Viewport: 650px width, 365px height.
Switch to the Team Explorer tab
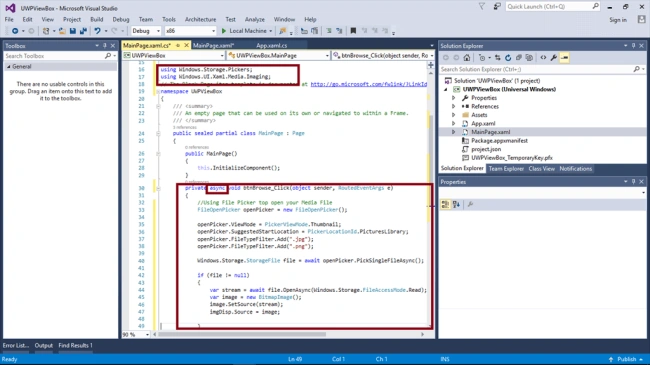pos(506,169)
